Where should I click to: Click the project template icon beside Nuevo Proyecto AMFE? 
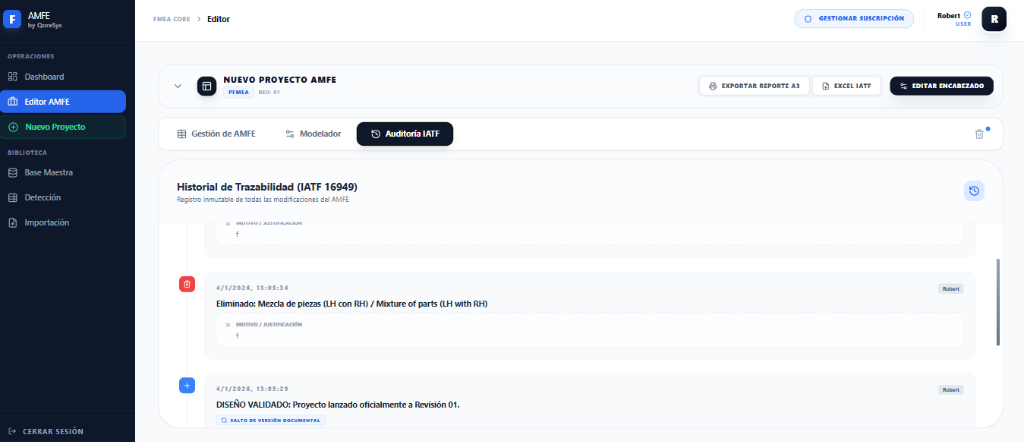click(206, 86)
